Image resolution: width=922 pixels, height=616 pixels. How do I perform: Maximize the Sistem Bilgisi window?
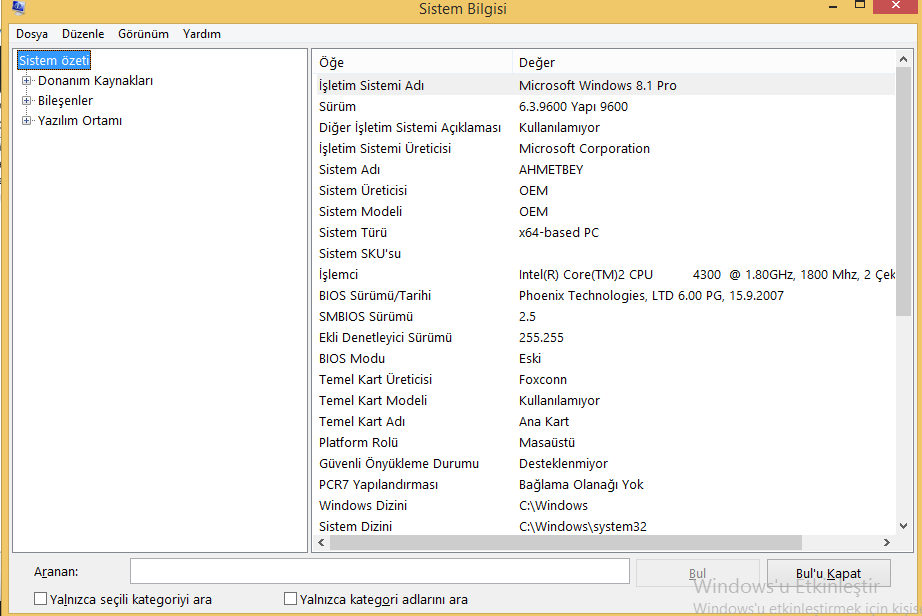pos(860,6)
